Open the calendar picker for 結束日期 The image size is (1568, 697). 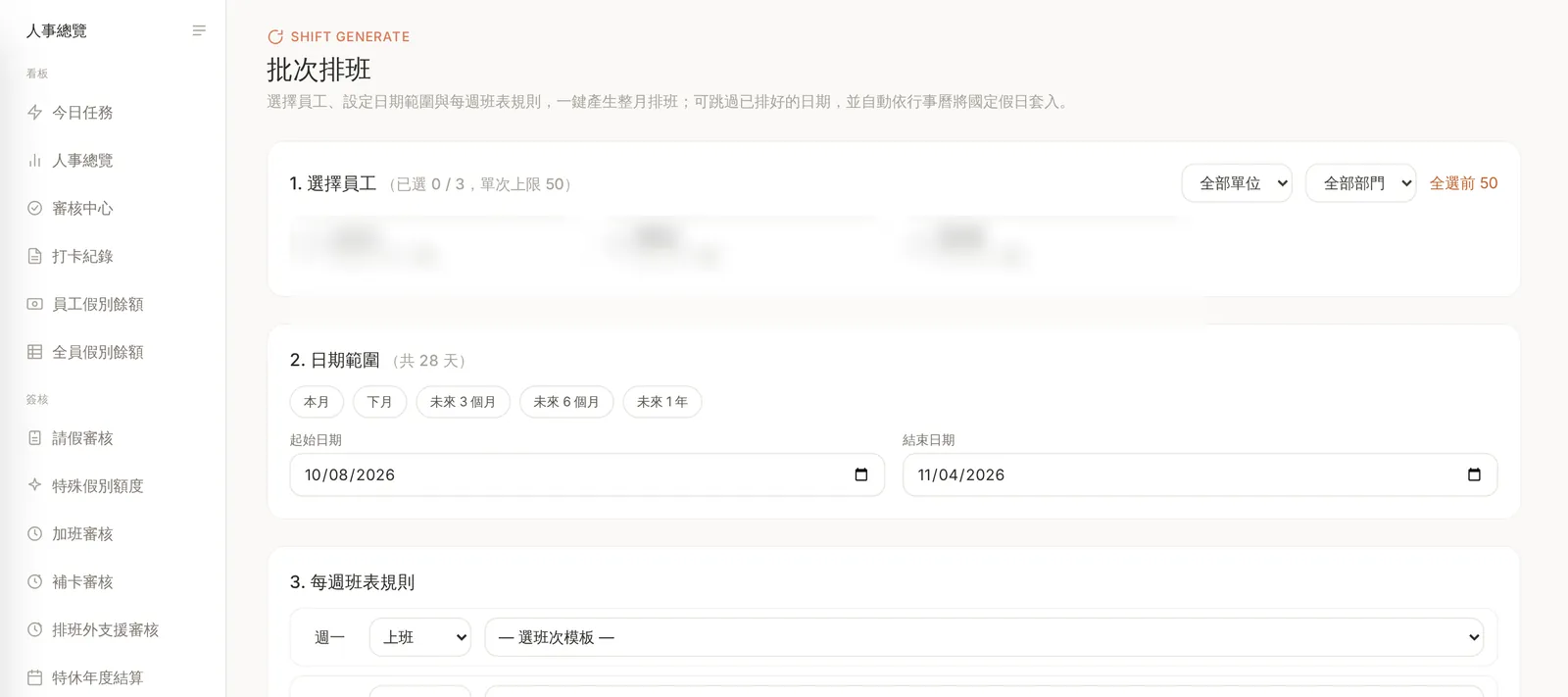[1474, 475]
